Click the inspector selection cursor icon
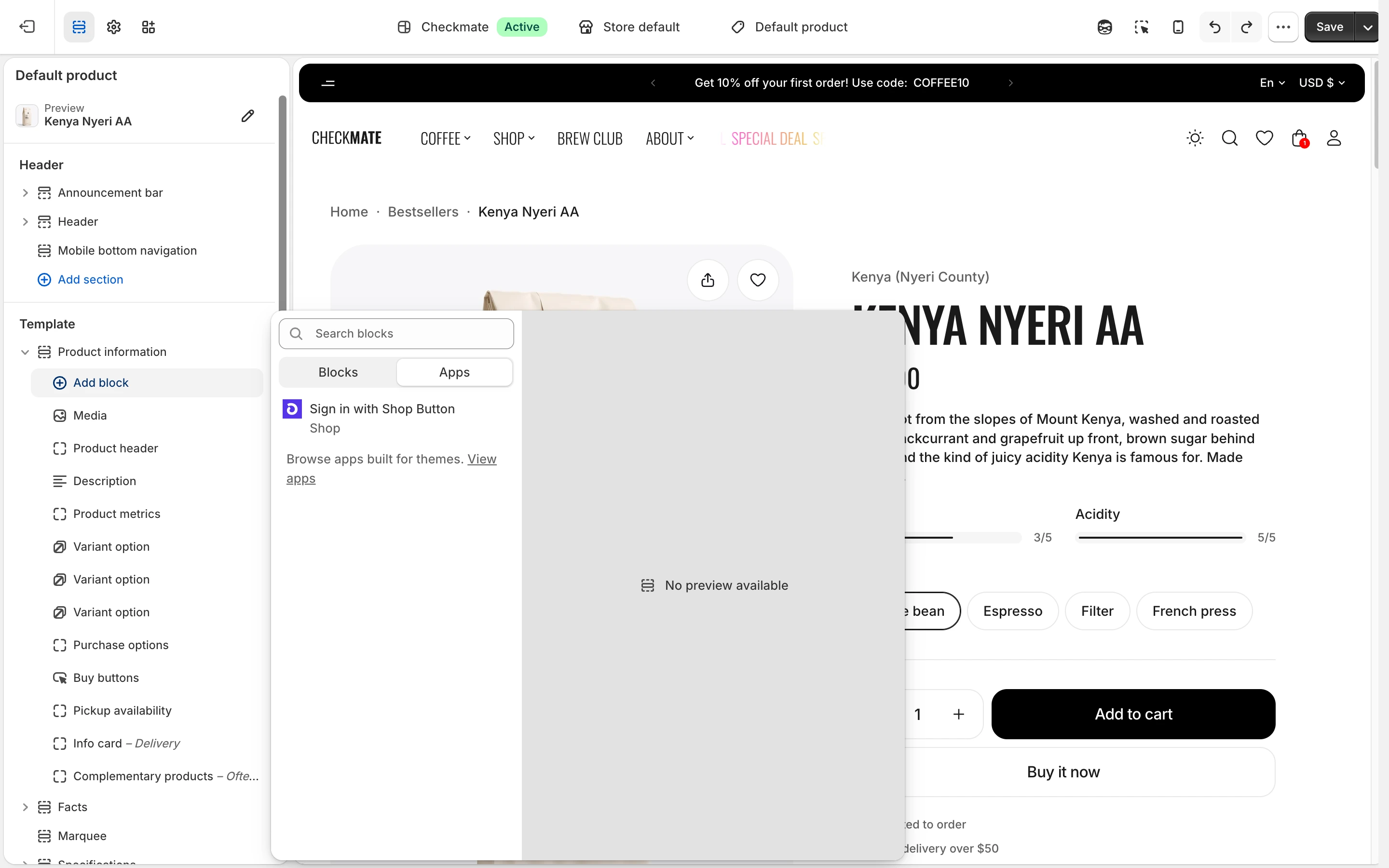The image size is (1389, 868). tap(1141, 27)
